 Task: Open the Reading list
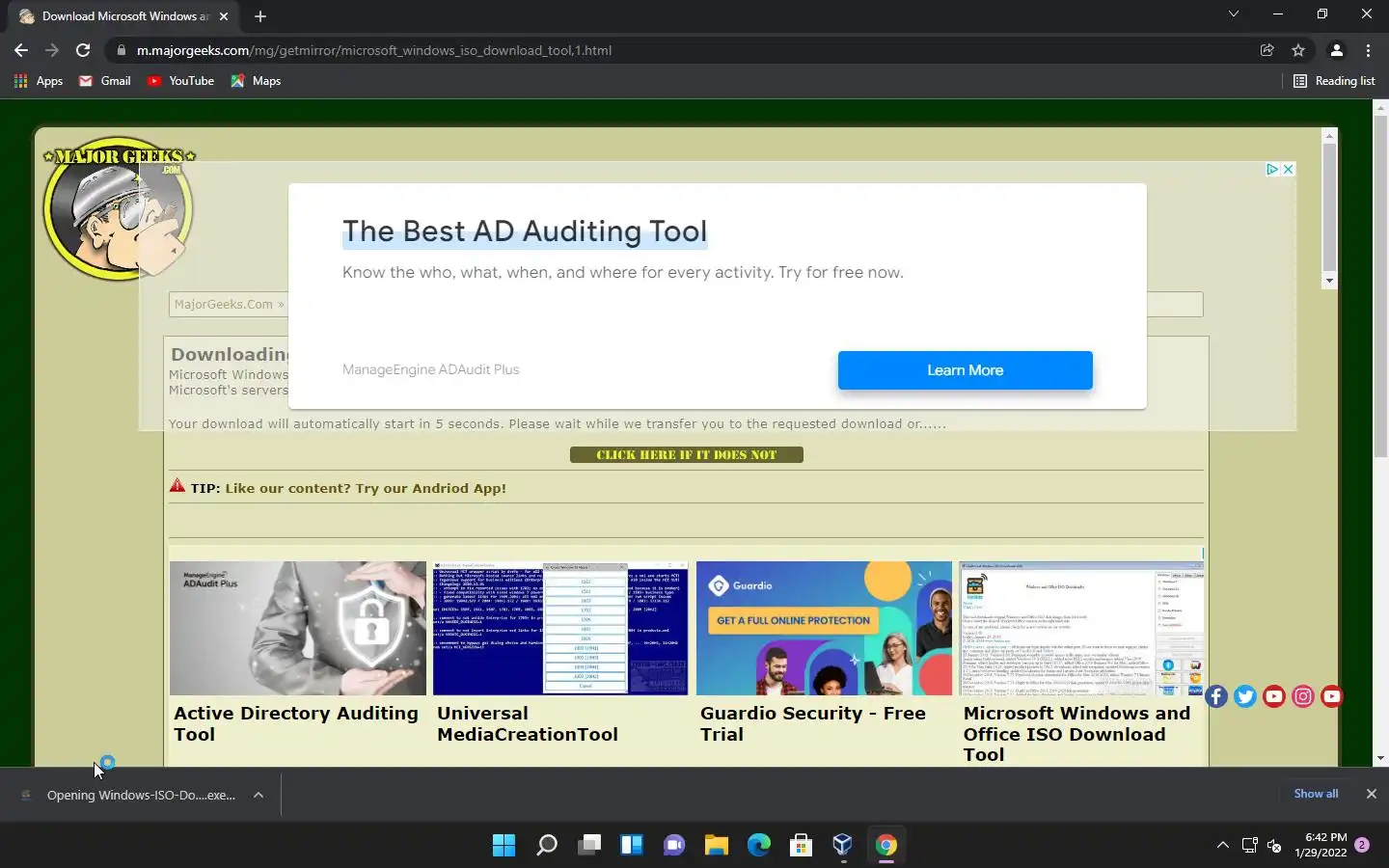[1334, 81]
